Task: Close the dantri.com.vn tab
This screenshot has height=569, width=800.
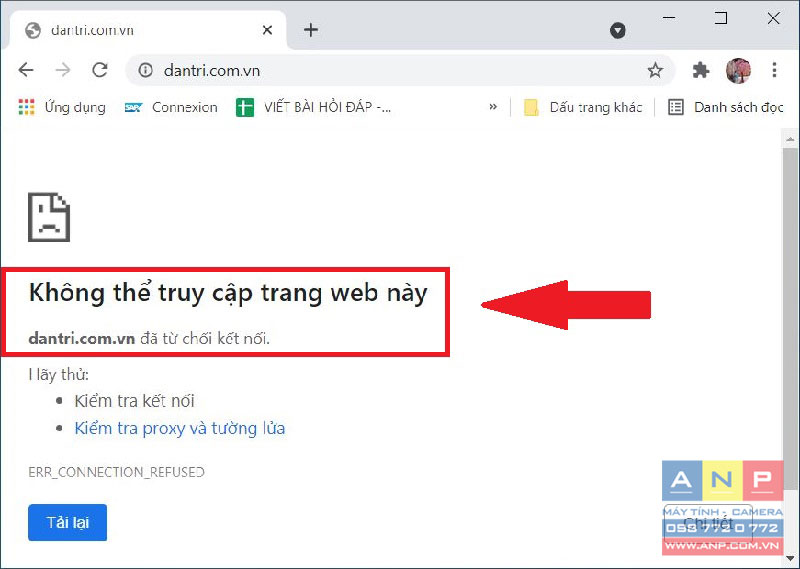Action: click(267, 30)
